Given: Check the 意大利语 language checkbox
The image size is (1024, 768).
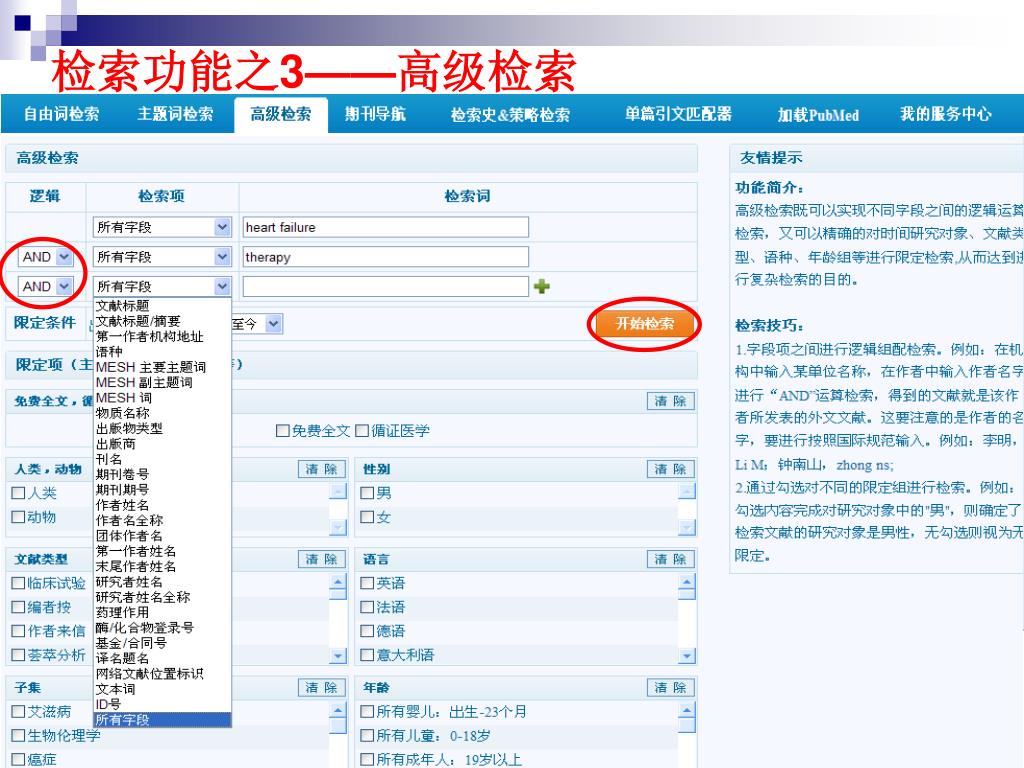Looking at the screenshot, I should [367, 655].
